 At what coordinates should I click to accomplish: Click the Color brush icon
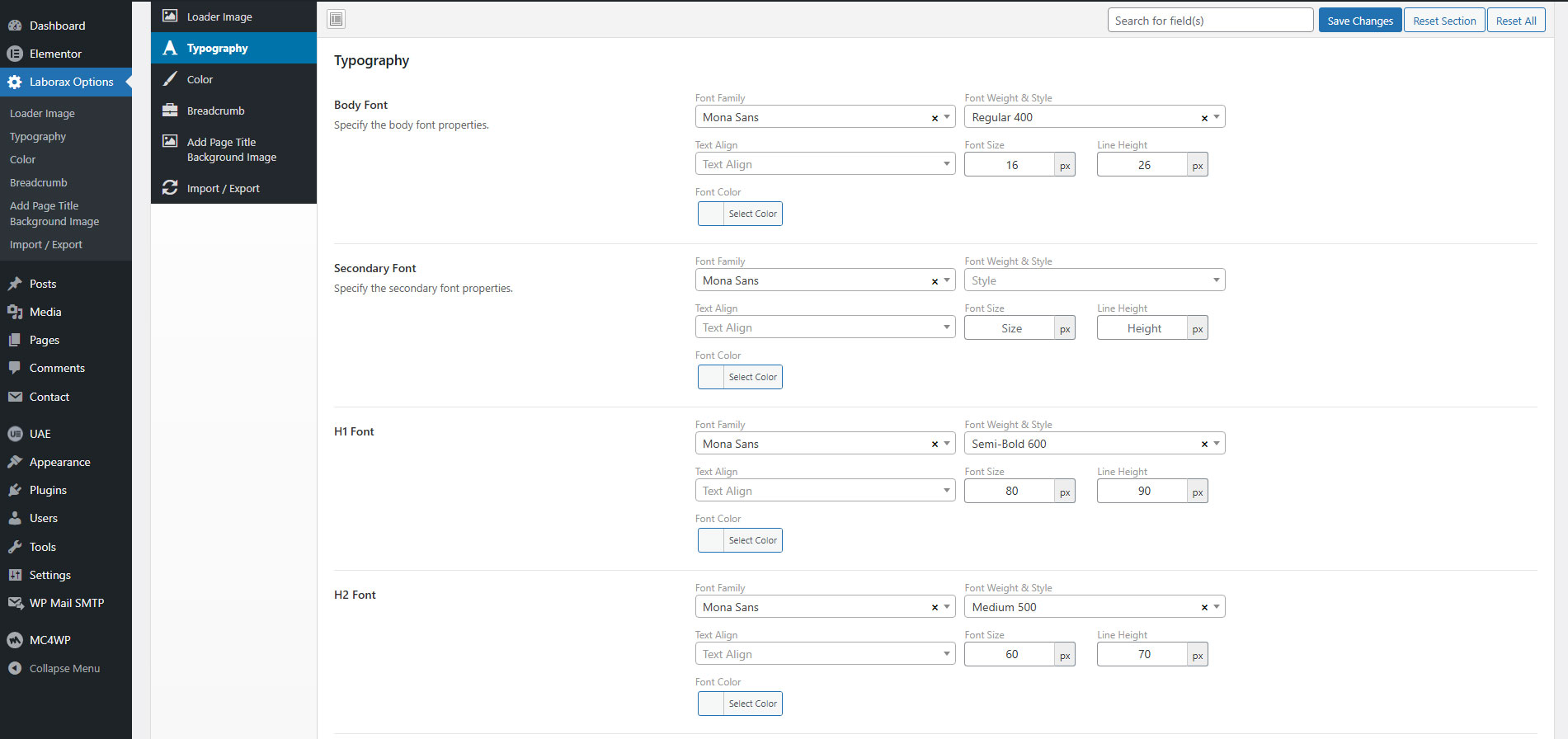click(170, 79)
